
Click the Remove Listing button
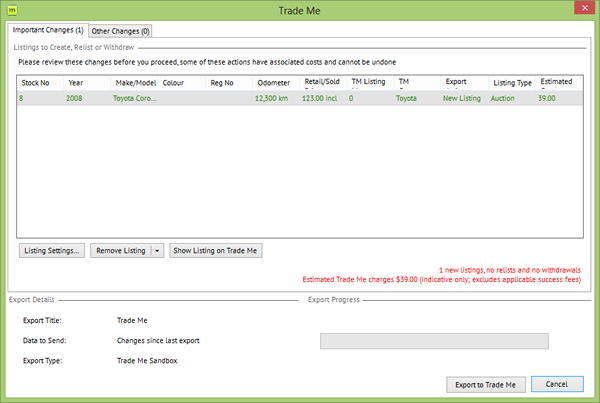(121, 251)
